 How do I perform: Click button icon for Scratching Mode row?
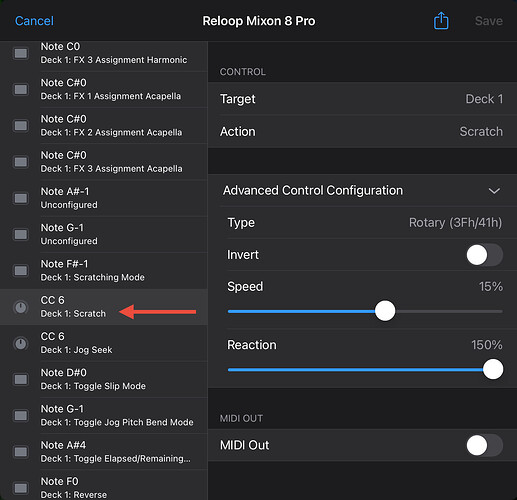click(x=21, y=271)
